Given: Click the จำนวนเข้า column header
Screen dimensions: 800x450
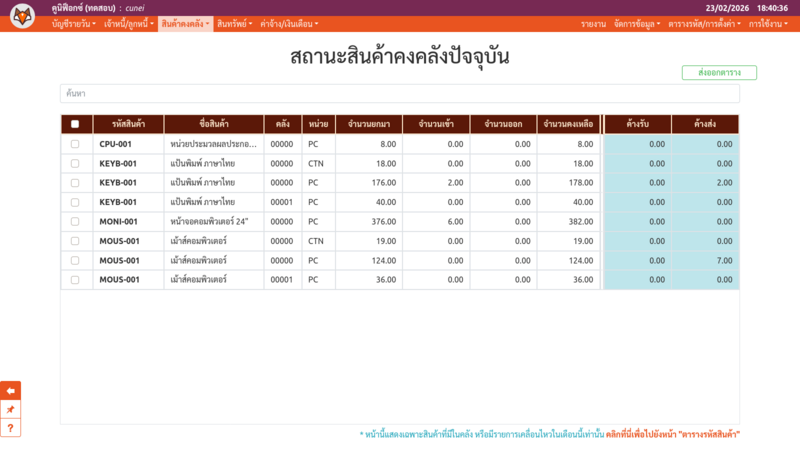Looking at the screenshot, I should [436, 124].
